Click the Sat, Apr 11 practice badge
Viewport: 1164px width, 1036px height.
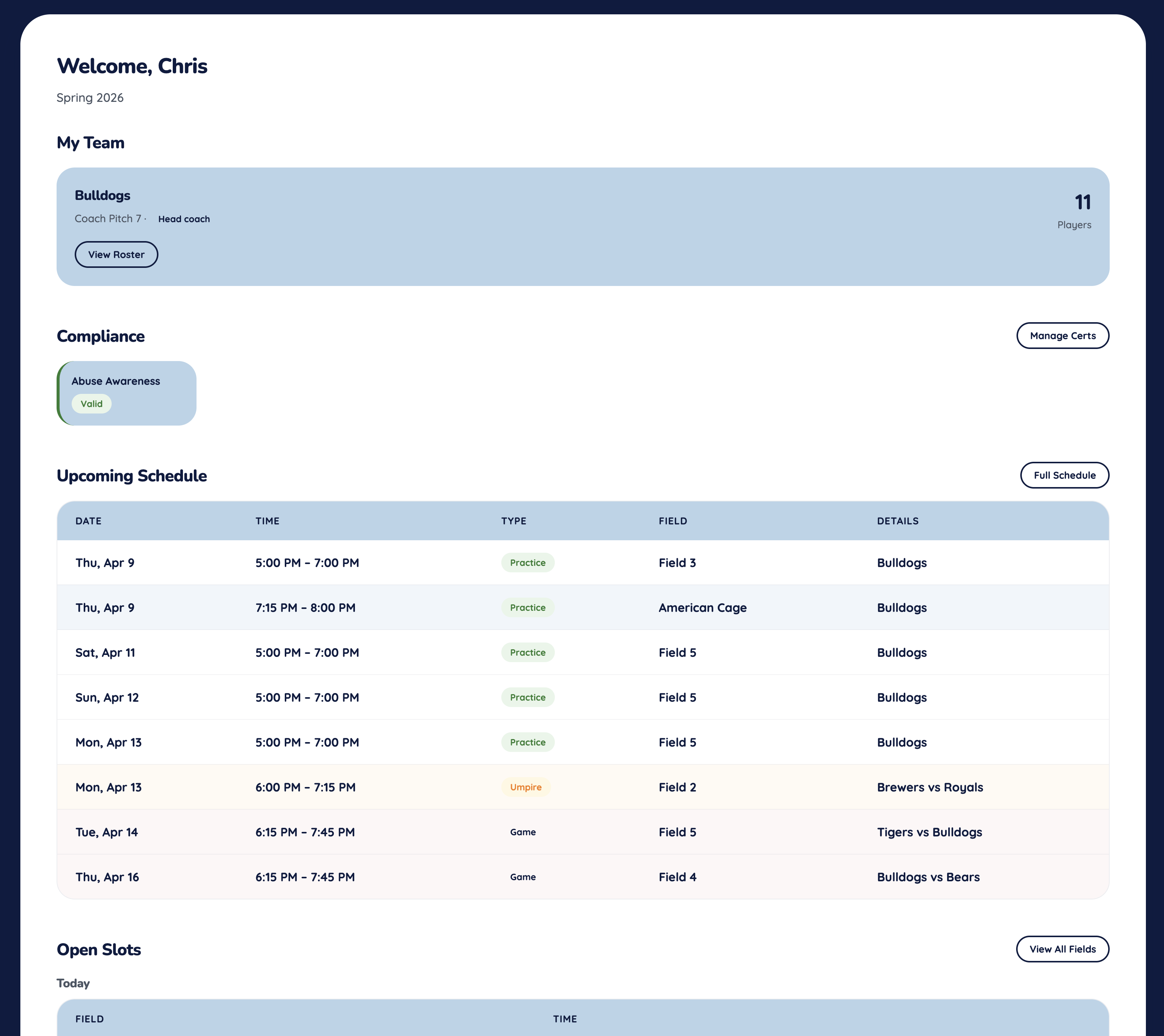click(x=527, y=653)
